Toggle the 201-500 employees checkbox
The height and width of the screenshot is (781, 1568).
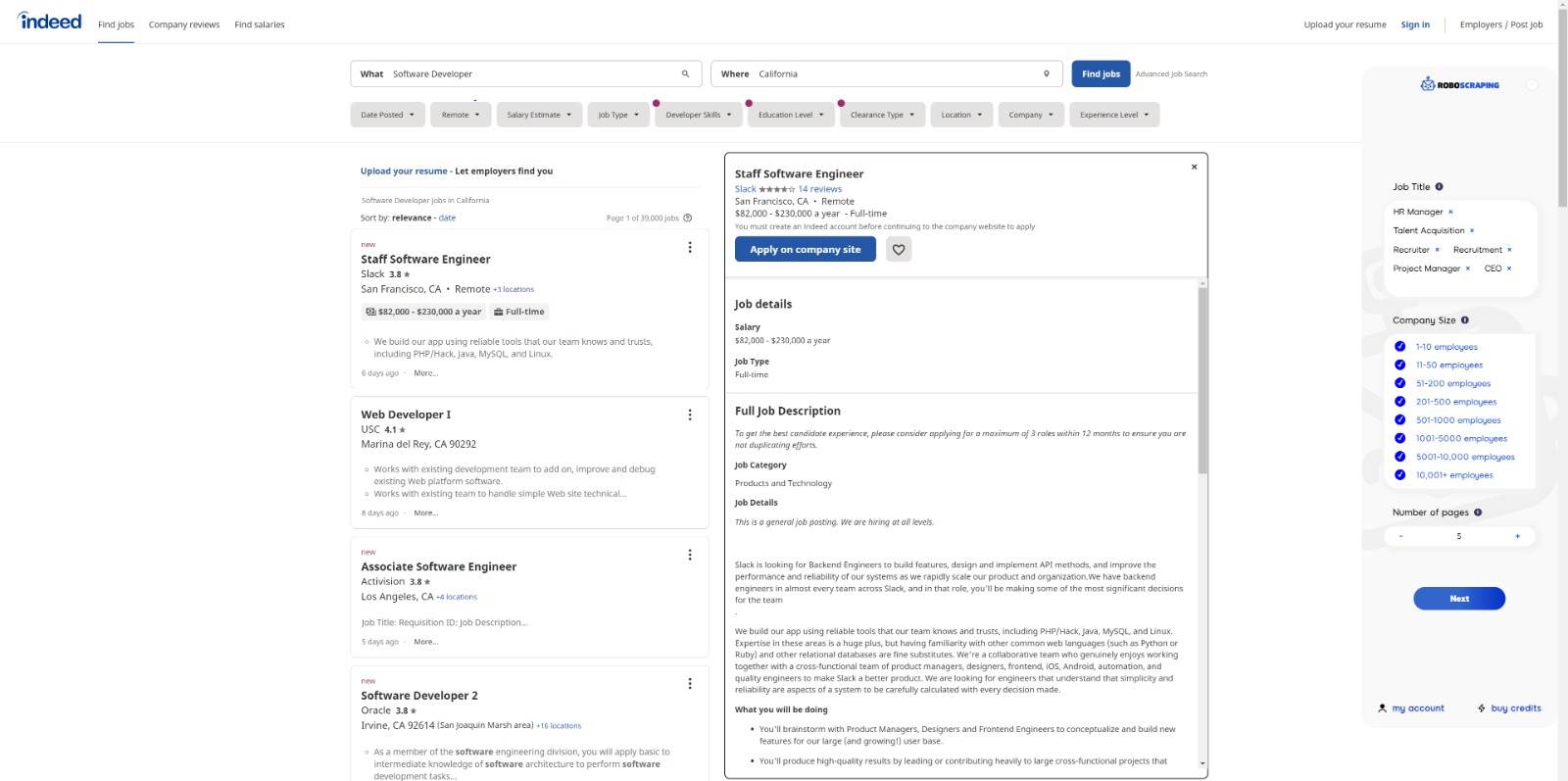pos(1399,402)
